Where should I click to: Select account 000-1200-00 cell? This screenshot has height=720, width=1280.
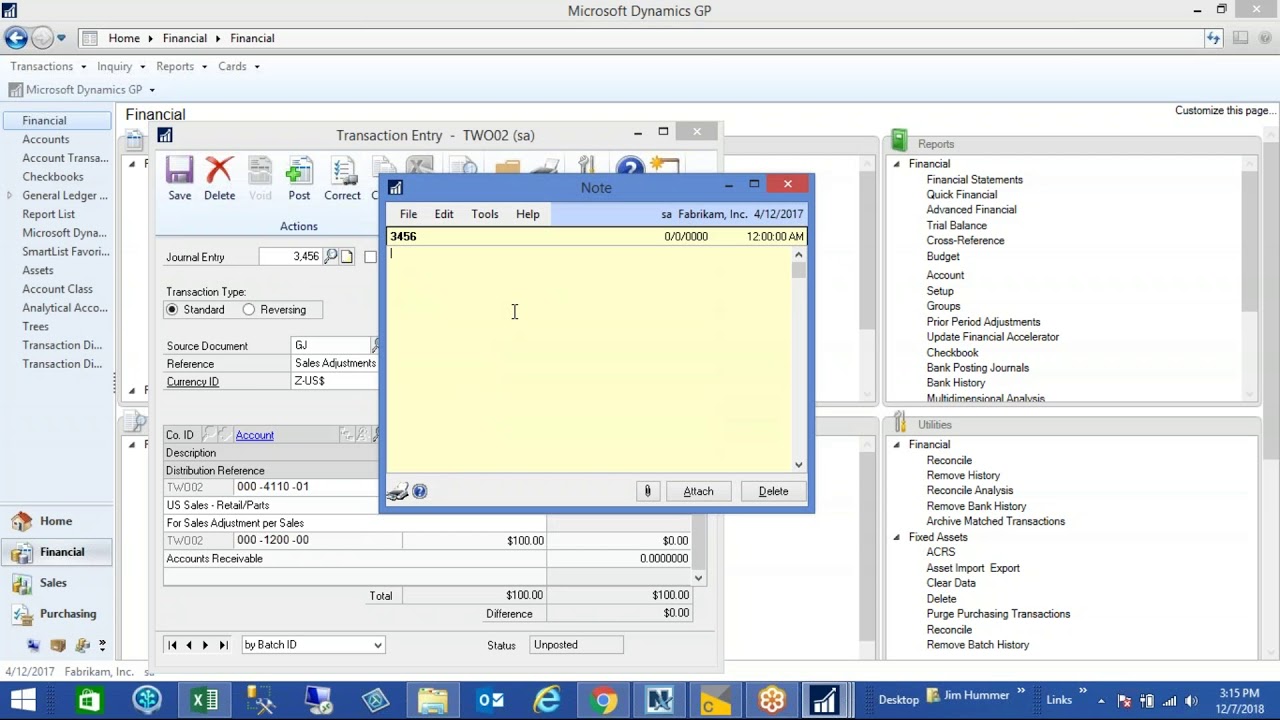coord(318,541)
